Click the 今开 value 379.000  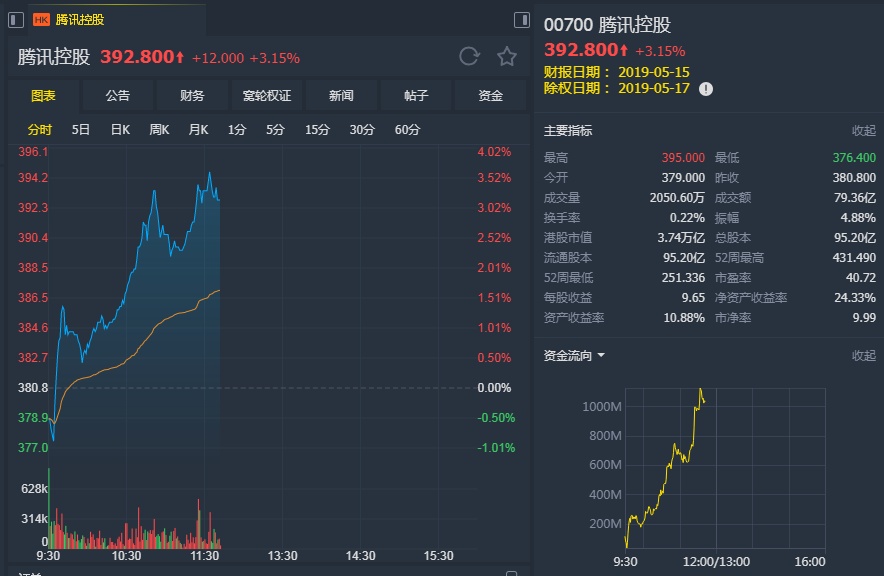click(683, 178)
